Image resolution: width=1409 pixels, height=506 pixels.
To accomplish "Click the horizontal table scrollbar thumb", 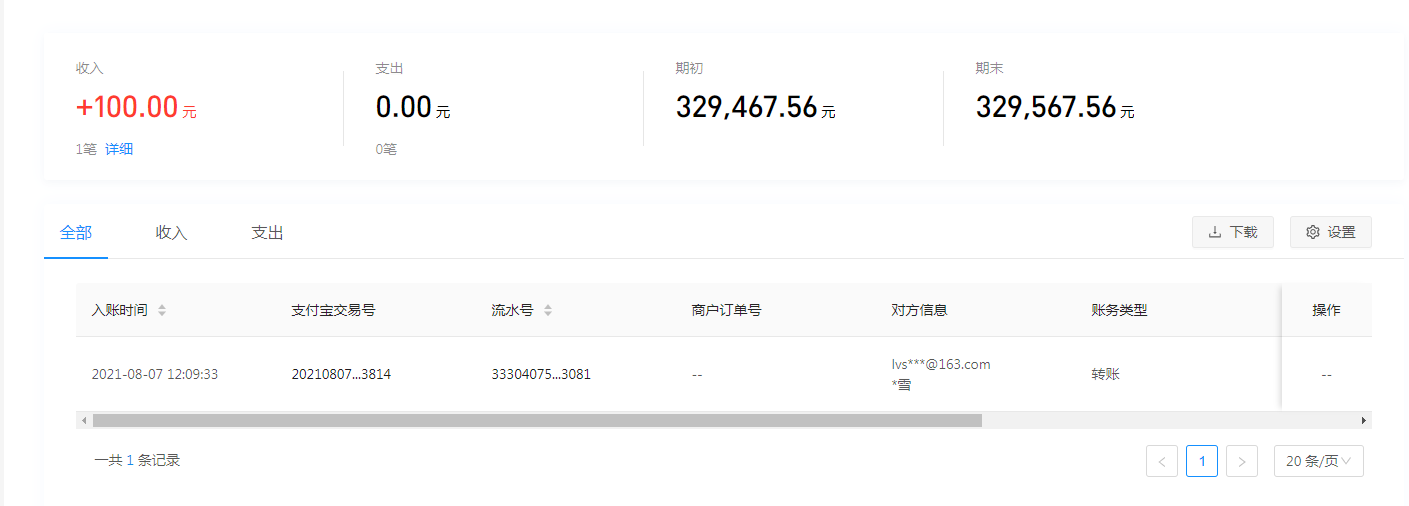I will (537, 421).
